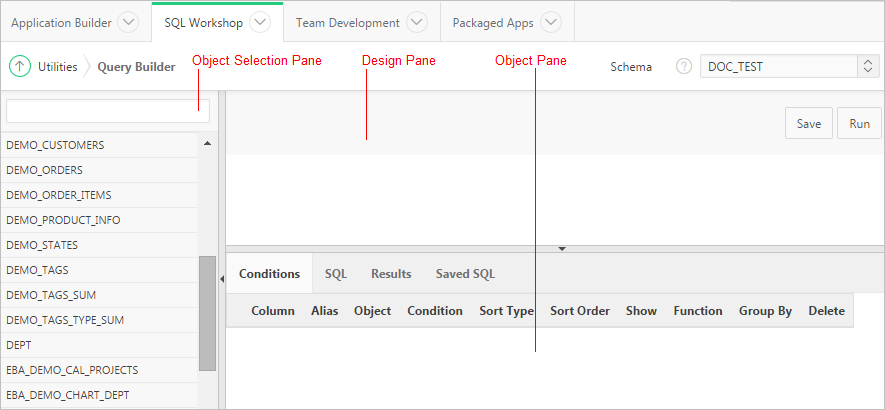The image size is (885, 410).
Task: Click the Save button
Action: click(x=808, y=124)
